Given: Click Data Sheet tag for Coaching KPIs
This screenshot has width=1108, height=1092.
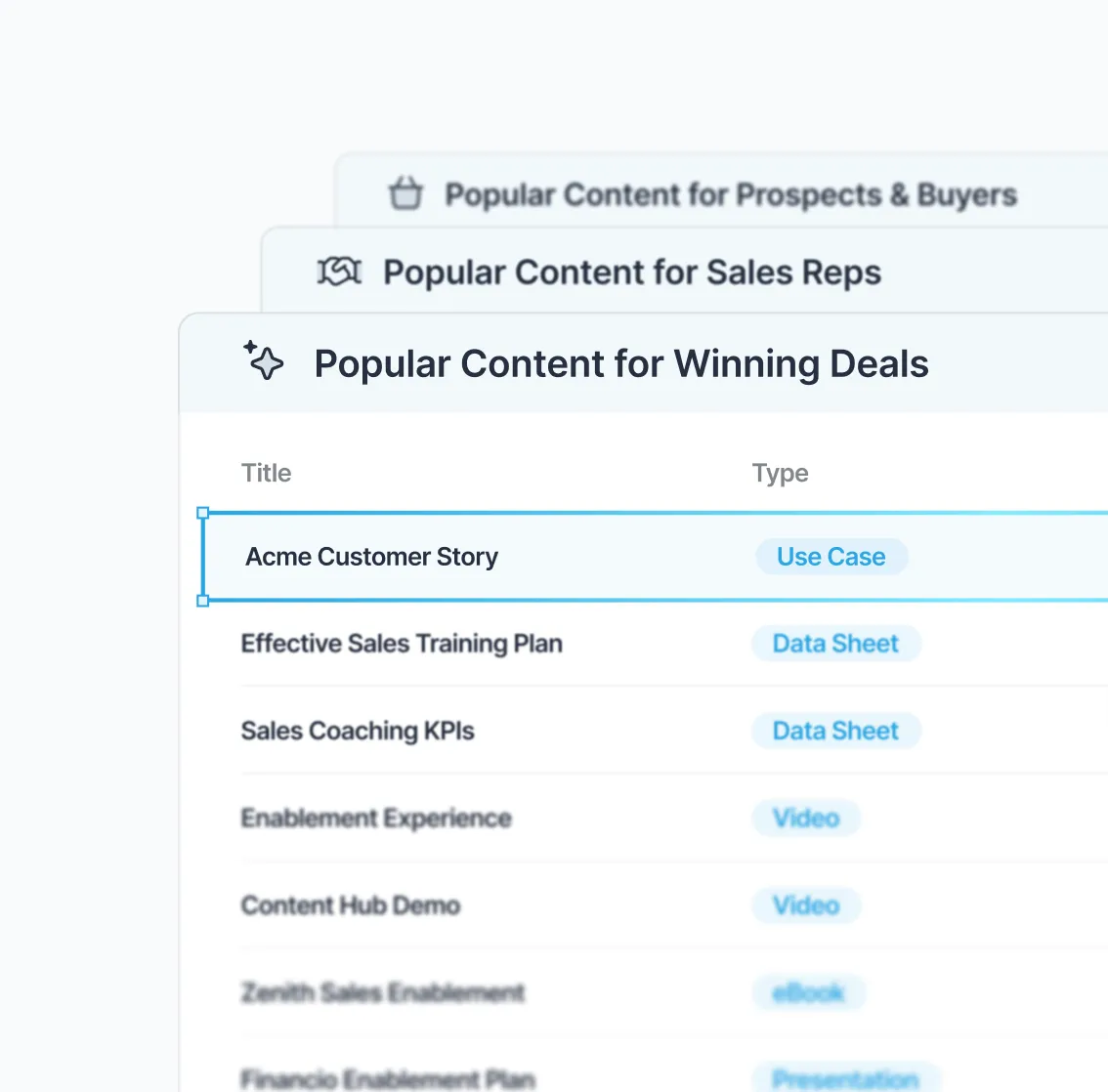Looking at the screenshot, I should (x=836, y=731).
